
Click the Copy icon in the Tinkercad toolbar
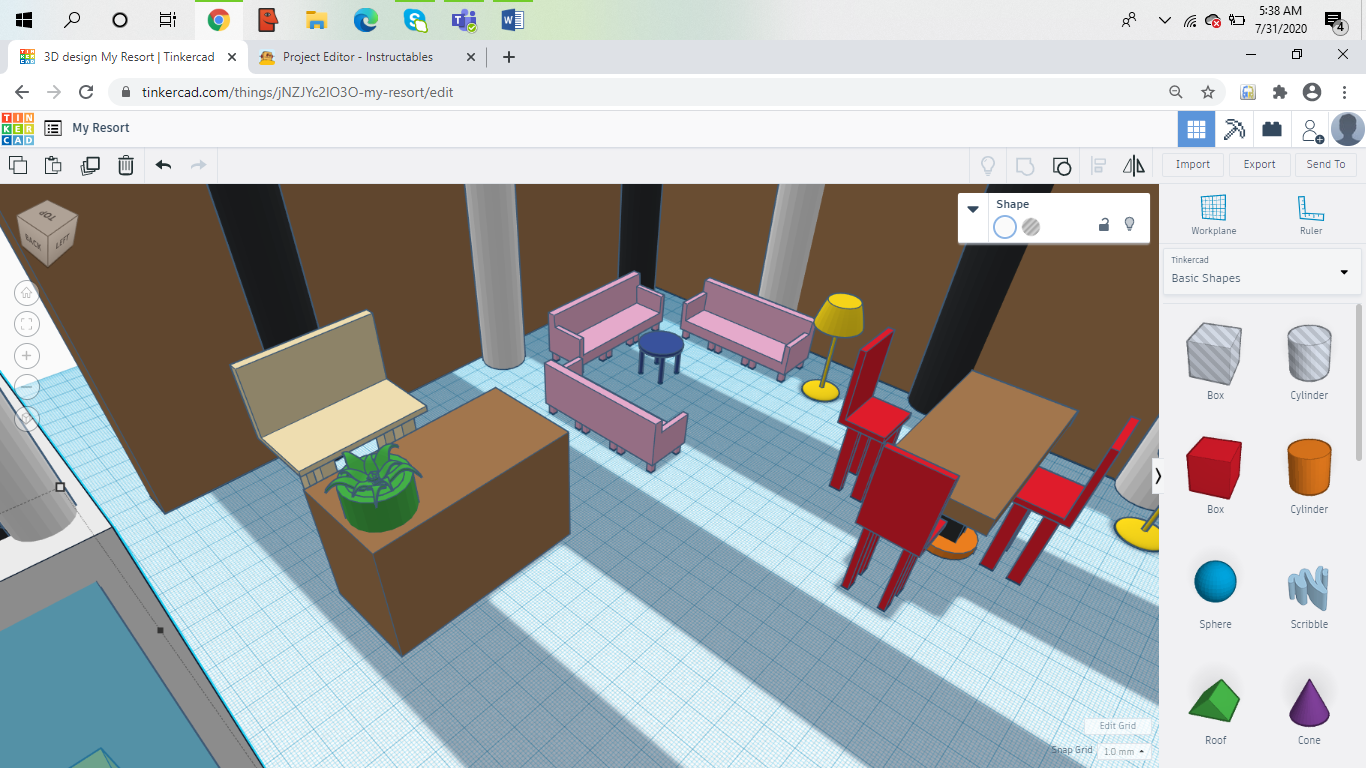(x=18, y=165)
